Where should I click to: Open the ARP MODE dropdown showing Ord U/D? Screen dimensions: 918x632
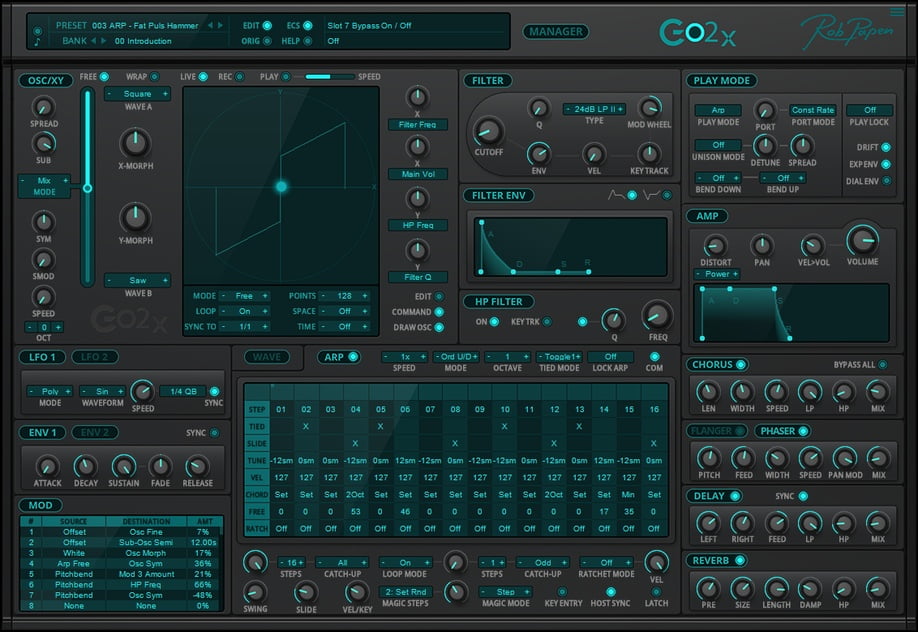point(455,357)
